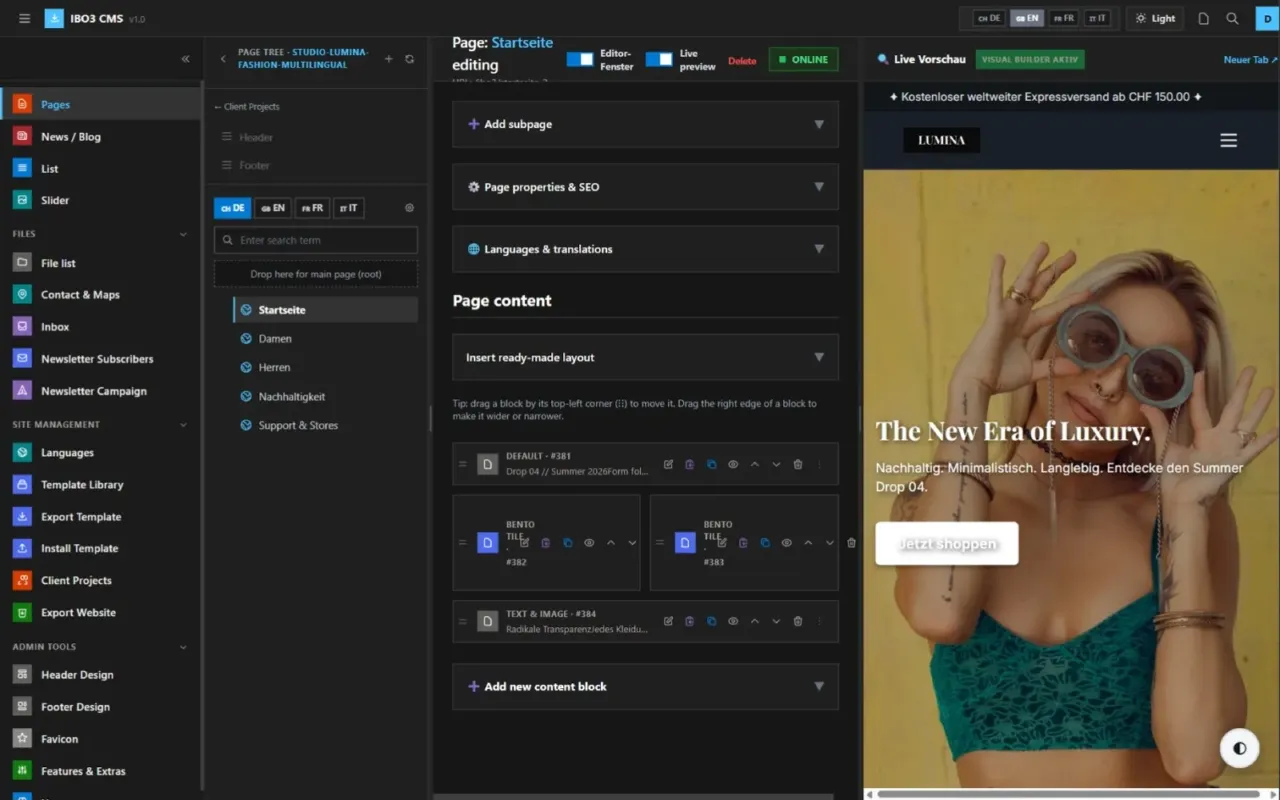1280x800 pixels.
Task: Click the ONLINE status button
Action: pos(803,60)
